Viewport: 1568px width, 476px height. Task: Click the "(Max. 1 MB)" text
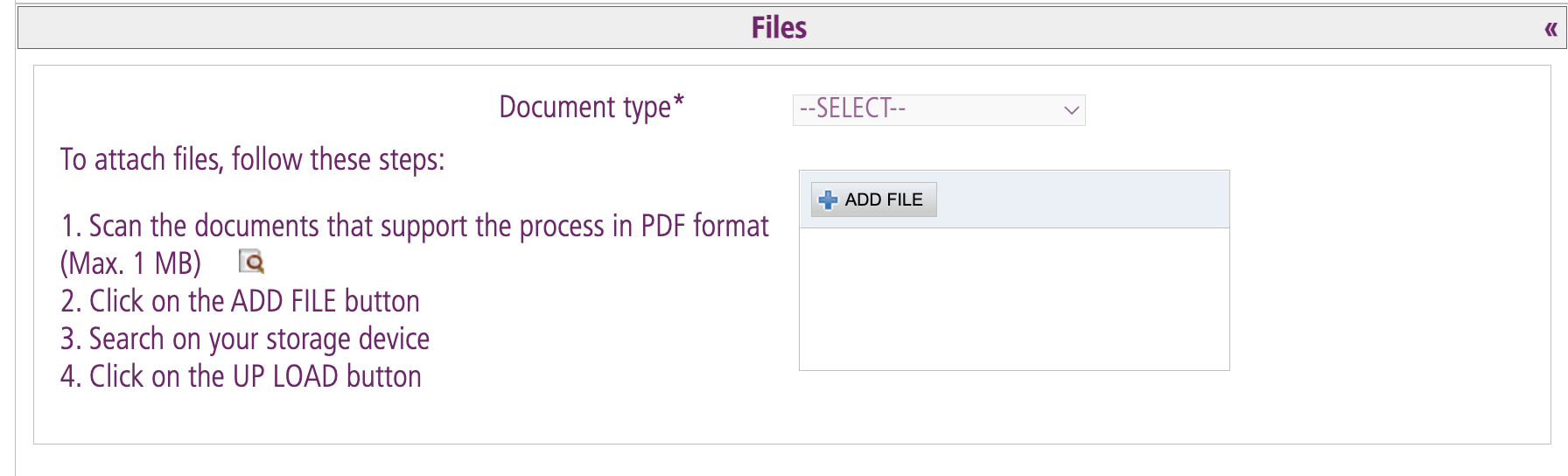pyautogui.click(x=130, y=262)
